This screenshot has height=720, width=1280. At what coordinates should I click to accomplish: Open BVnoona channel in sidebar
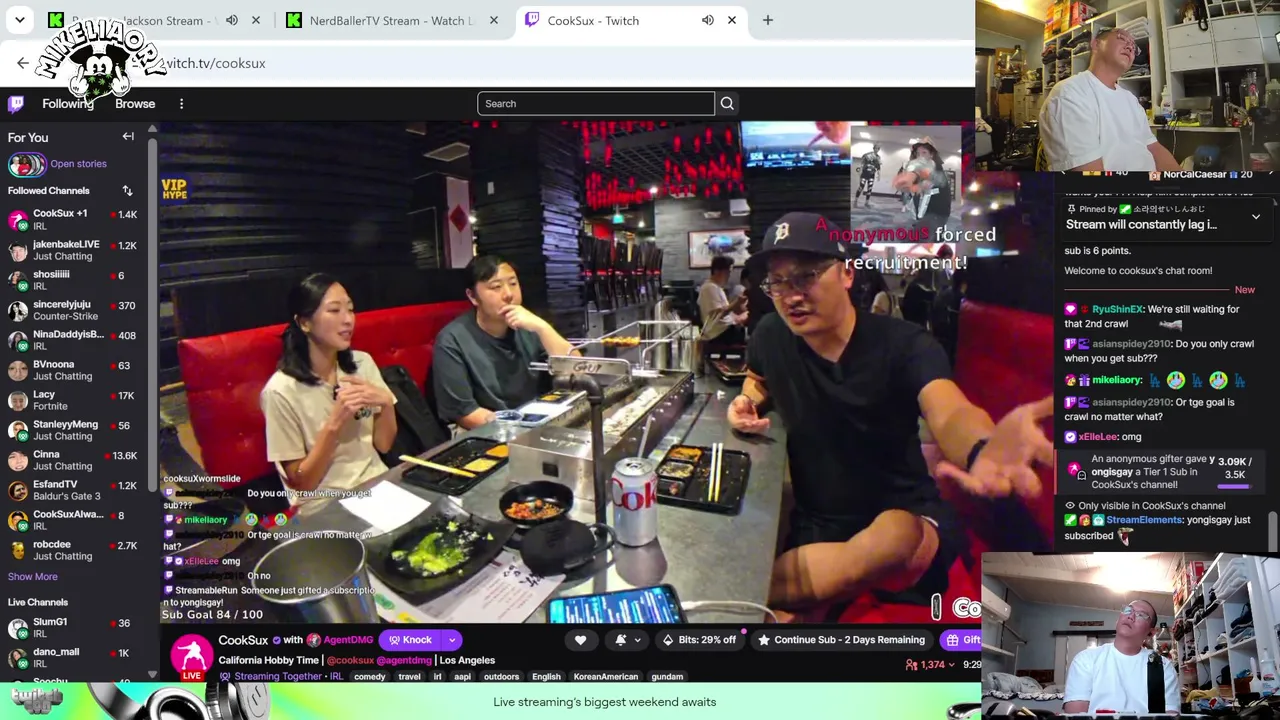pyautogui.click(x=75, y=370)
